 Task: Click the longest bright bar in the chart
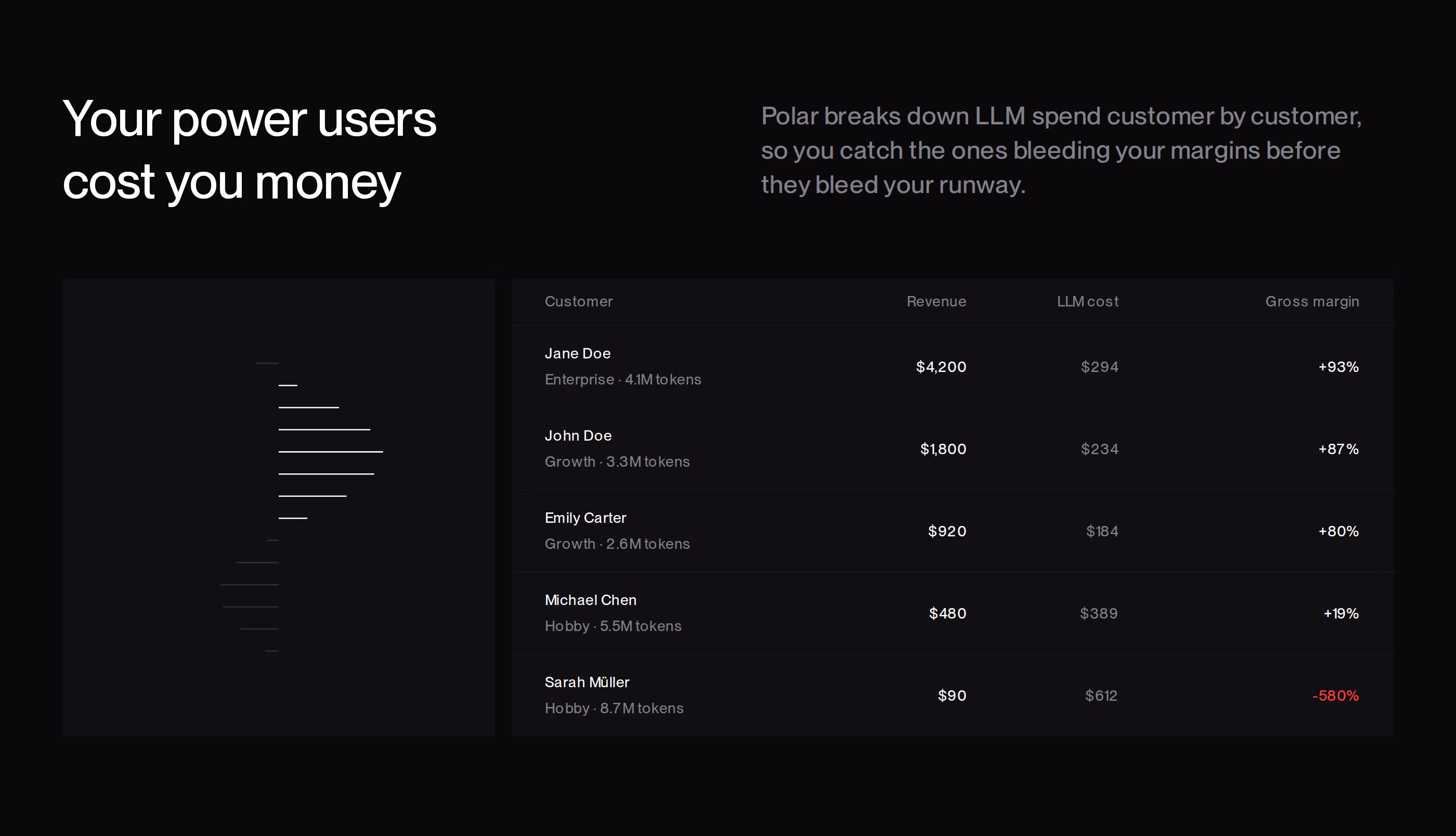[331, 452]
